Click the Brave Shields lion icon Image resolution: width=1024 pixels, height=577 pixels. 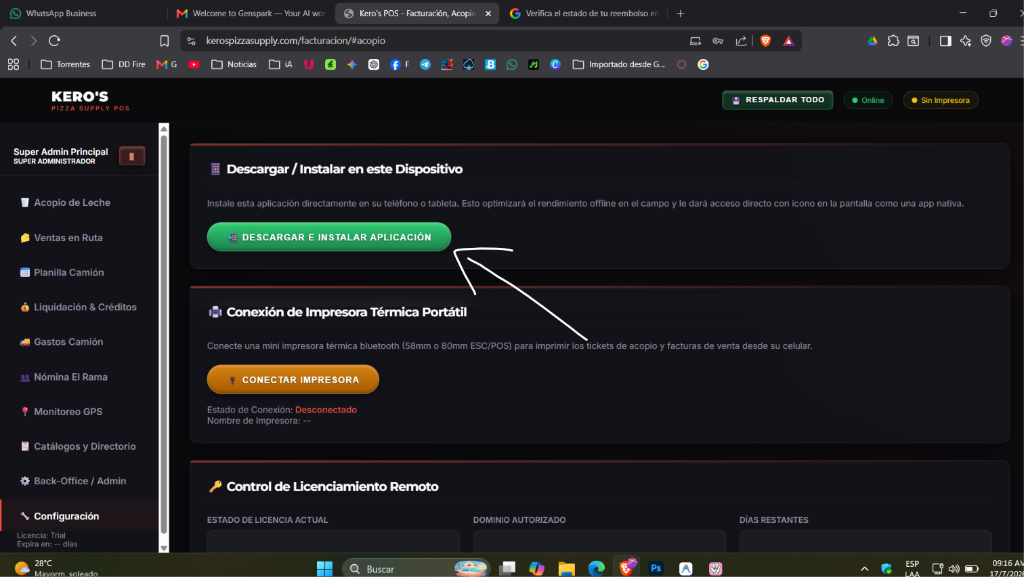765,40
